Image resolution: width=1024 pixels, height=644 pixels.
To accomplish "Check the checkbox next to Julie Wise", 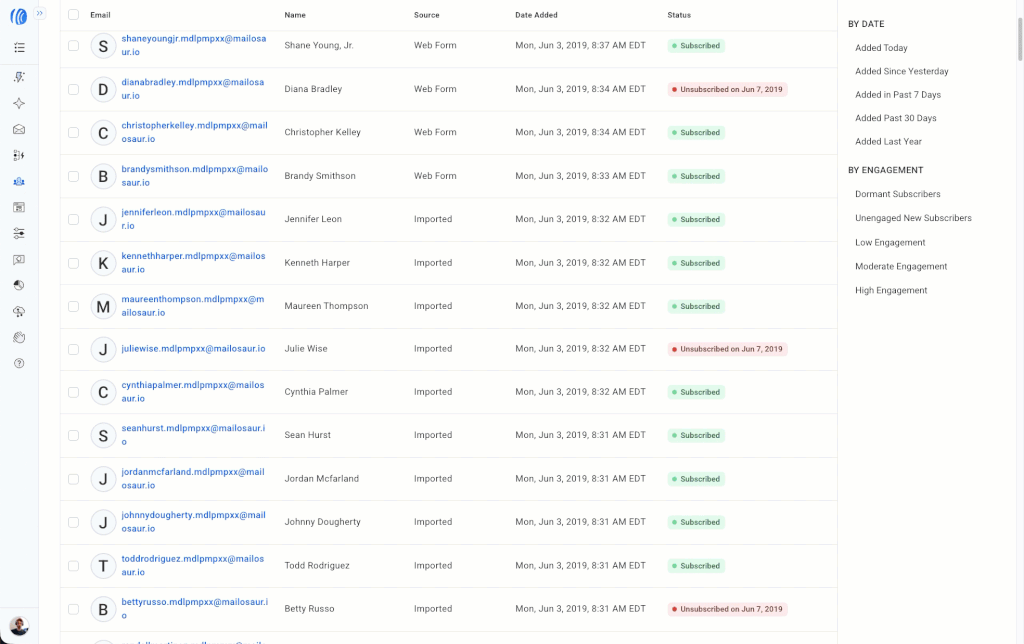I will 73,348.
